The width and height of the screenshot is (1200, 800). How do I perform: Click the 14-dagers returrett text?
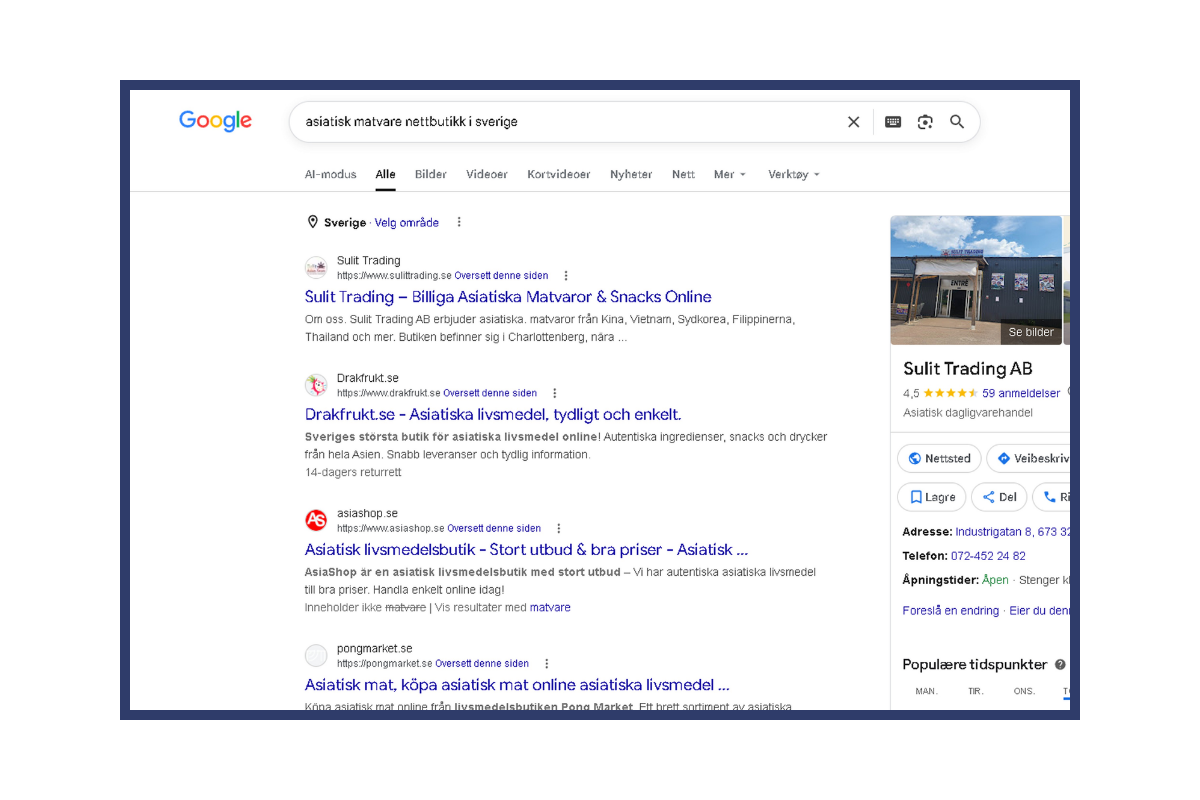pyautogui.click(x=353, y=472)
